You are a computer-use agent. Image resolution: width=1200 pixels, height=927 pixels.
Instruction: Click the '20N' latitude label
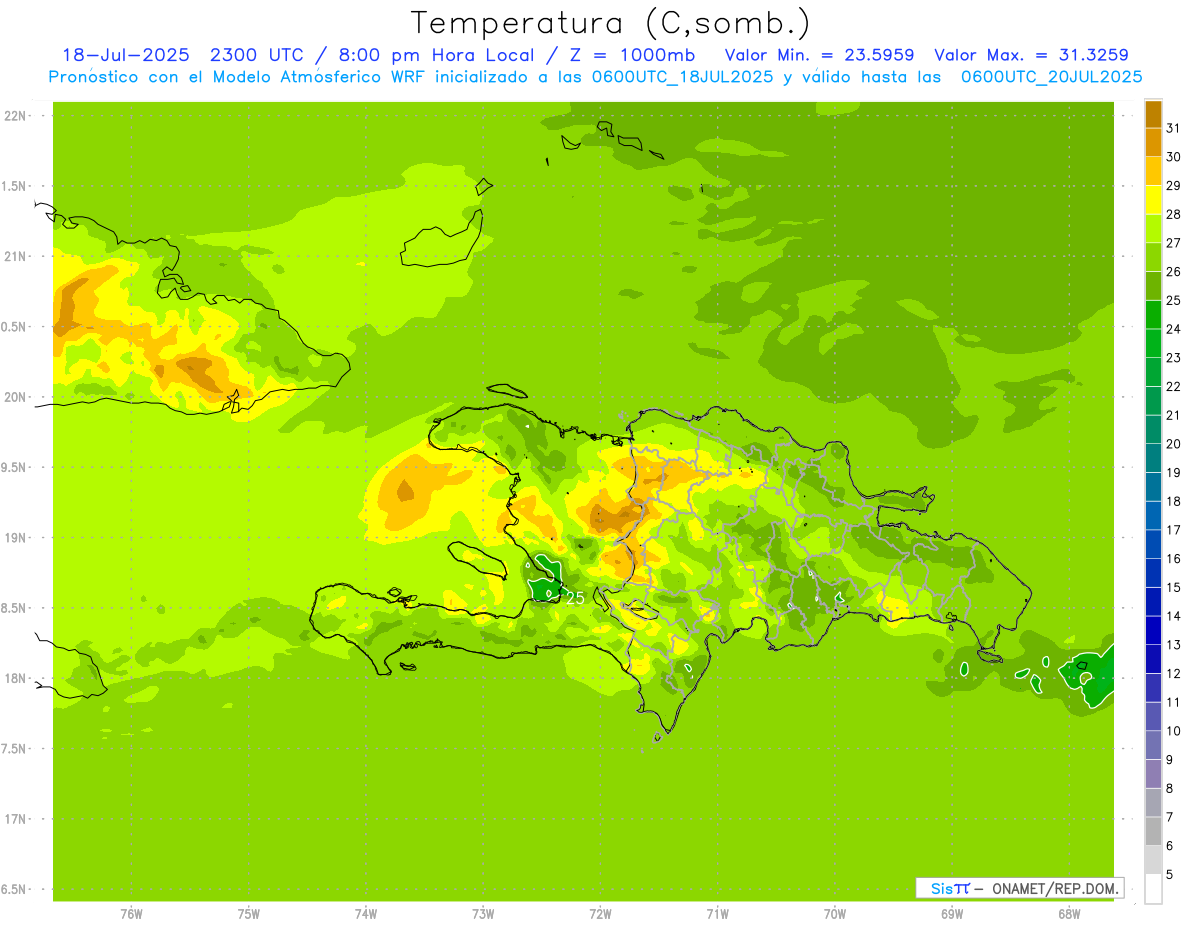pyautogui.click(x=14, y=397)
